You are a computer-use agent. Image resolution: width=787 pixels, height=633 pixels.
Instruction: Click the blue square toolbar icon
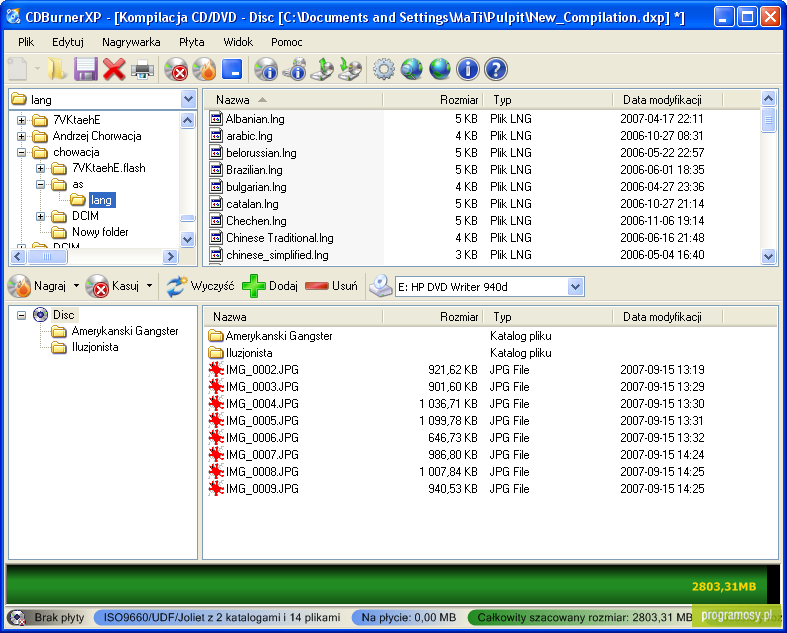(x=232, y=69)
